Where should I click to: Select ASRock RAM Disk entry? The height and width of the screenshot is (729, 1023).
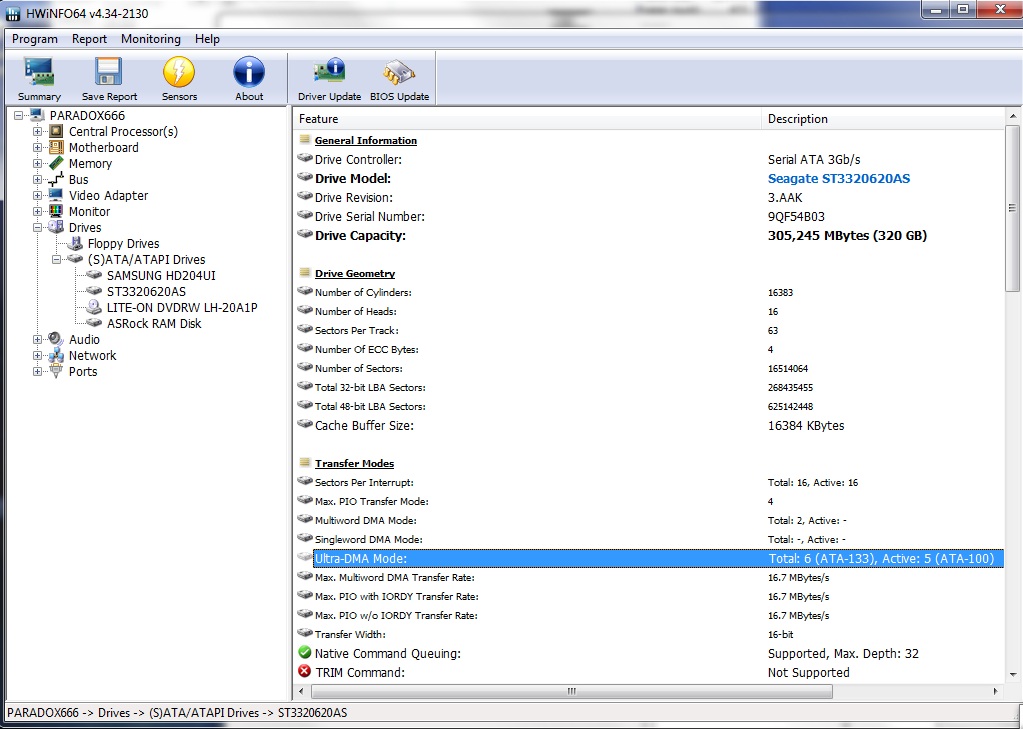[154, 323]
